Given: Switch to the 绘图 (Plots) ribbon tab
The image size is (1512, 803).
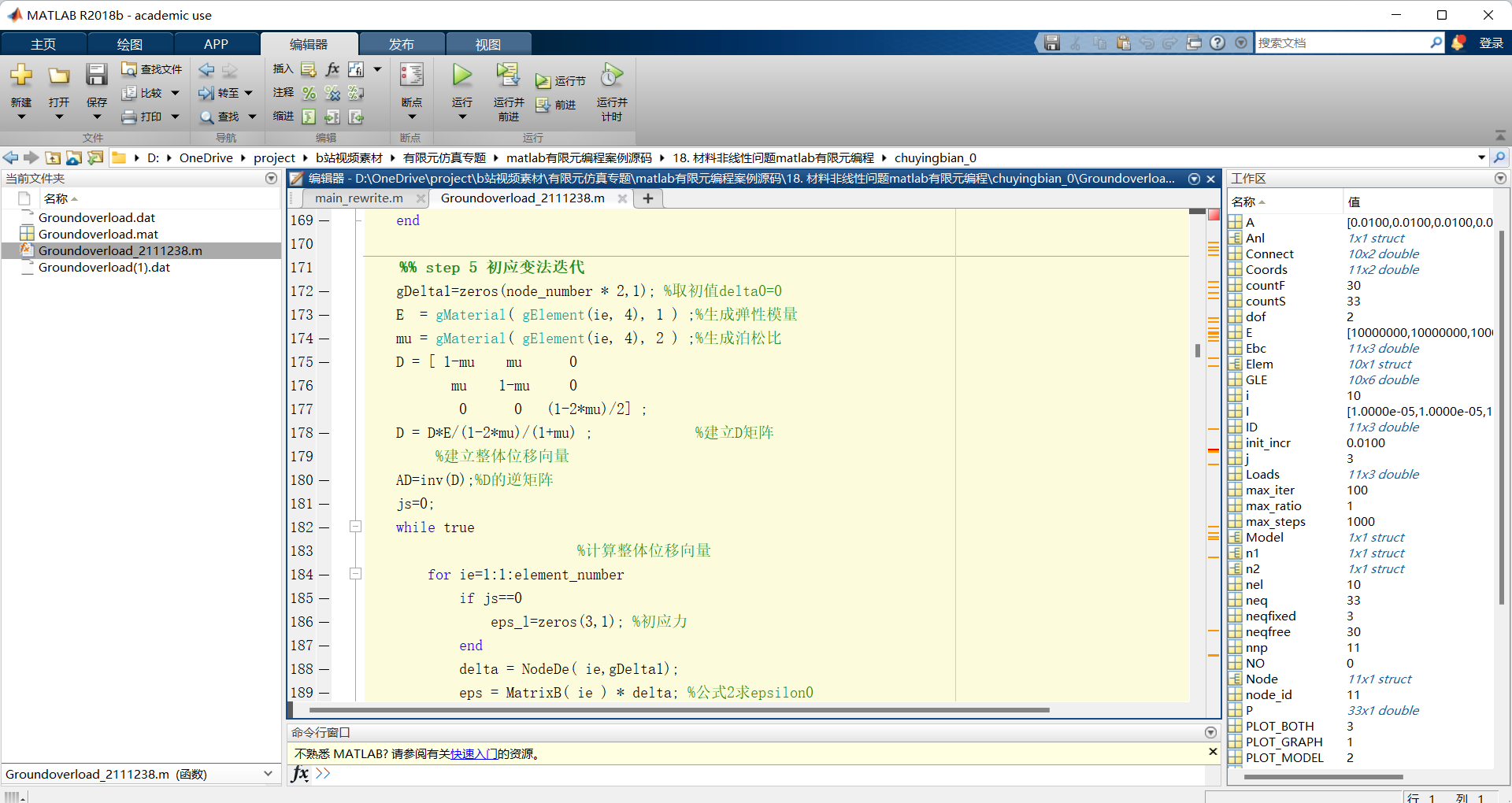Looking at the screenshot, I should coord(129,44).
